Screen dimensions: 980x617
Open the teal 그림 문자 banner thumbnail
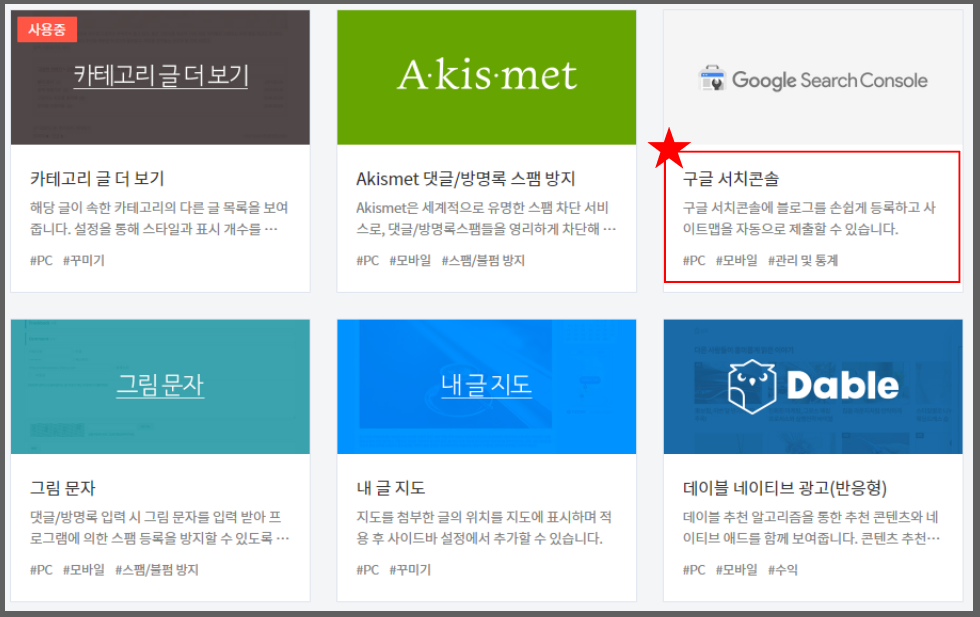[x=160, y=386]
